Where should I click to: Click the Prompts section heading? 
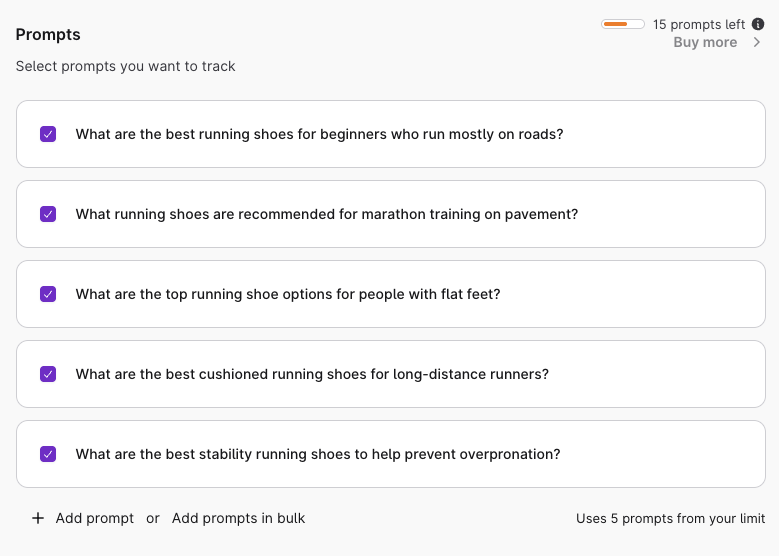48,34
